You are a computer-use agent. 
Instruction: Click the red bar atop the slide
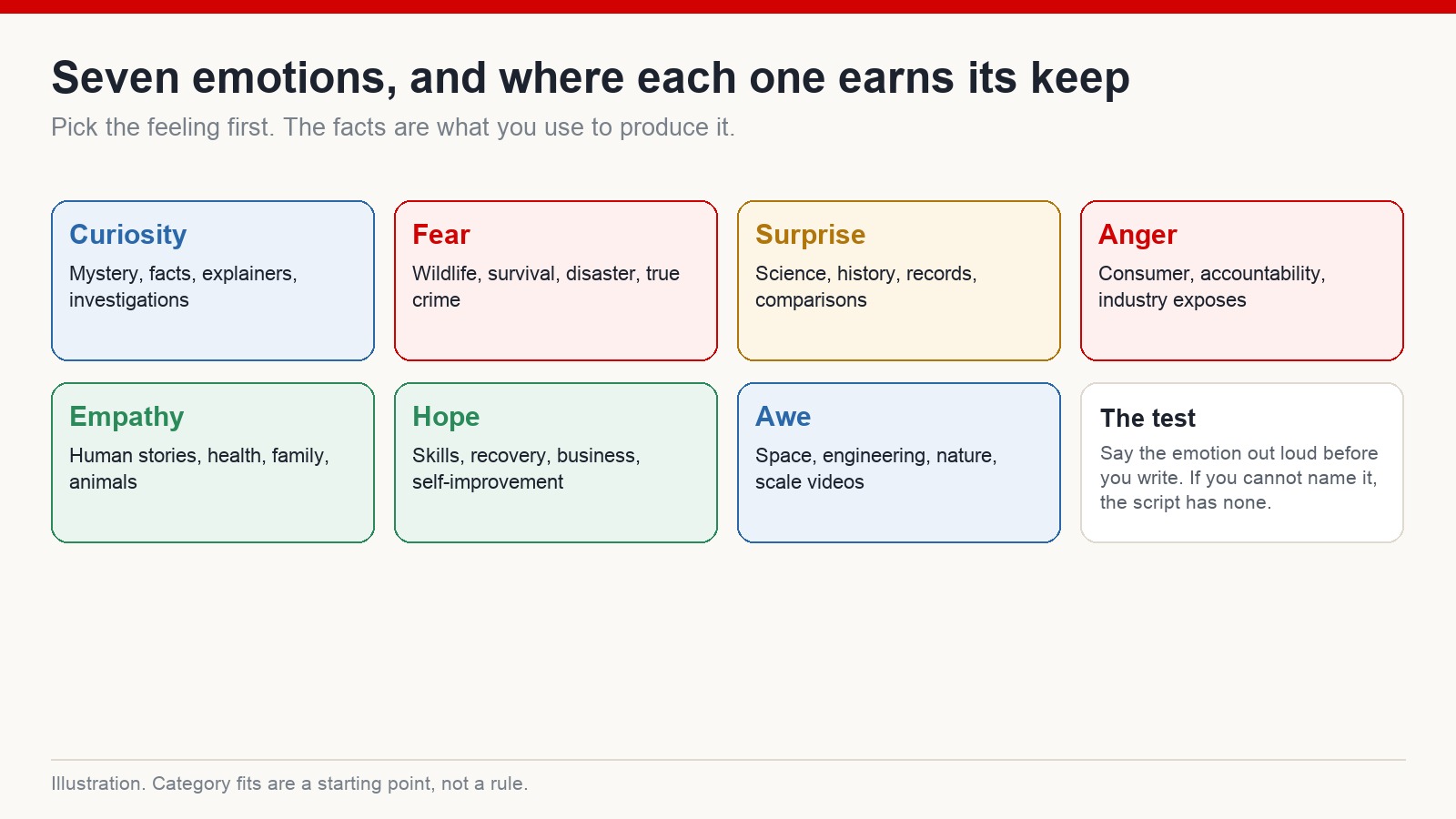point(728,6)
